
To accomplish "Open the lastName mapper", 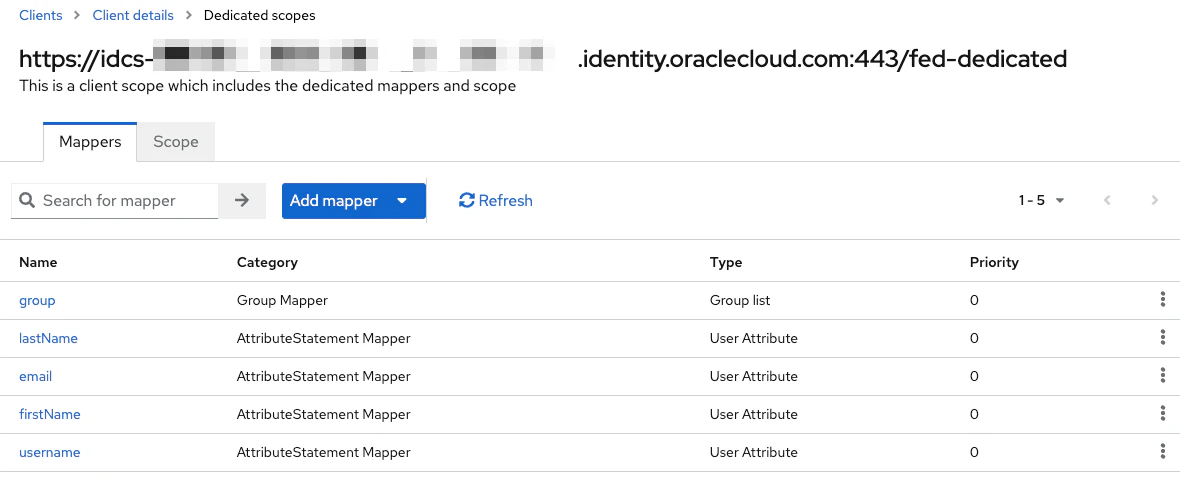I will pyautogui.click(x=48, y=338).
